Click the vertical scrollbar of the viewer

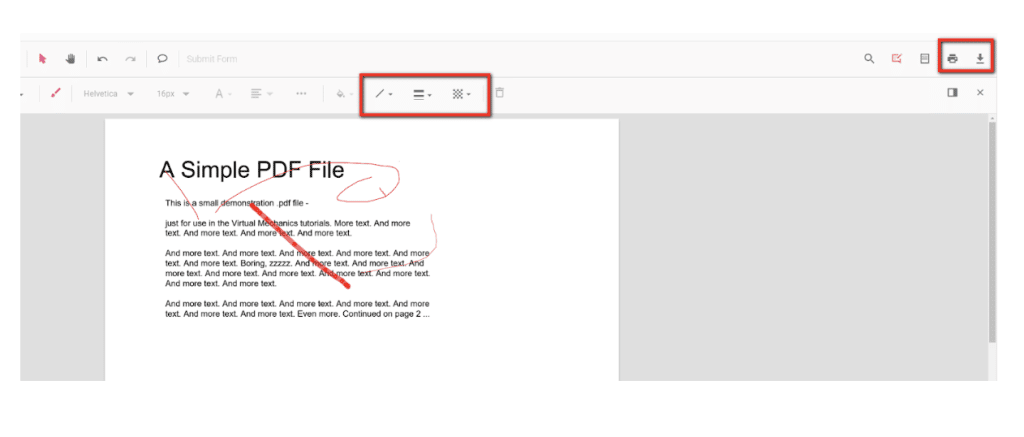[x=993, y=231]
